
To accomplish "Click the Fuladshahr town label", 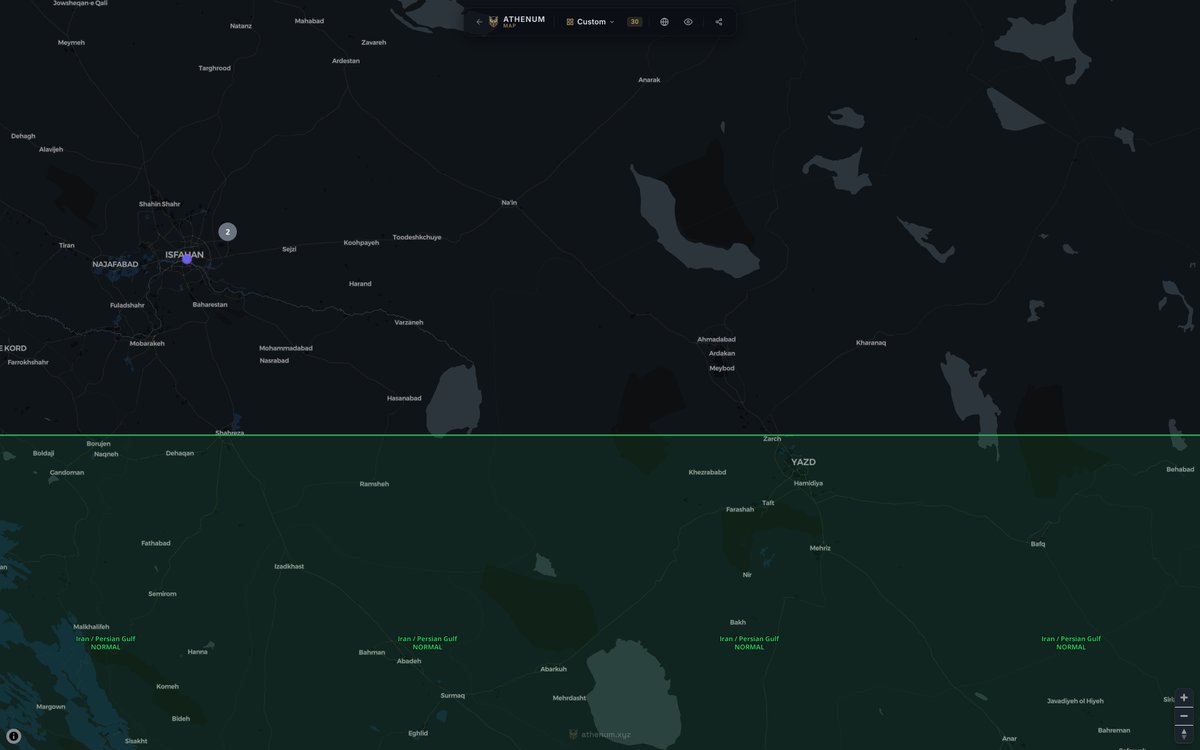I will [x=127, y=305].
